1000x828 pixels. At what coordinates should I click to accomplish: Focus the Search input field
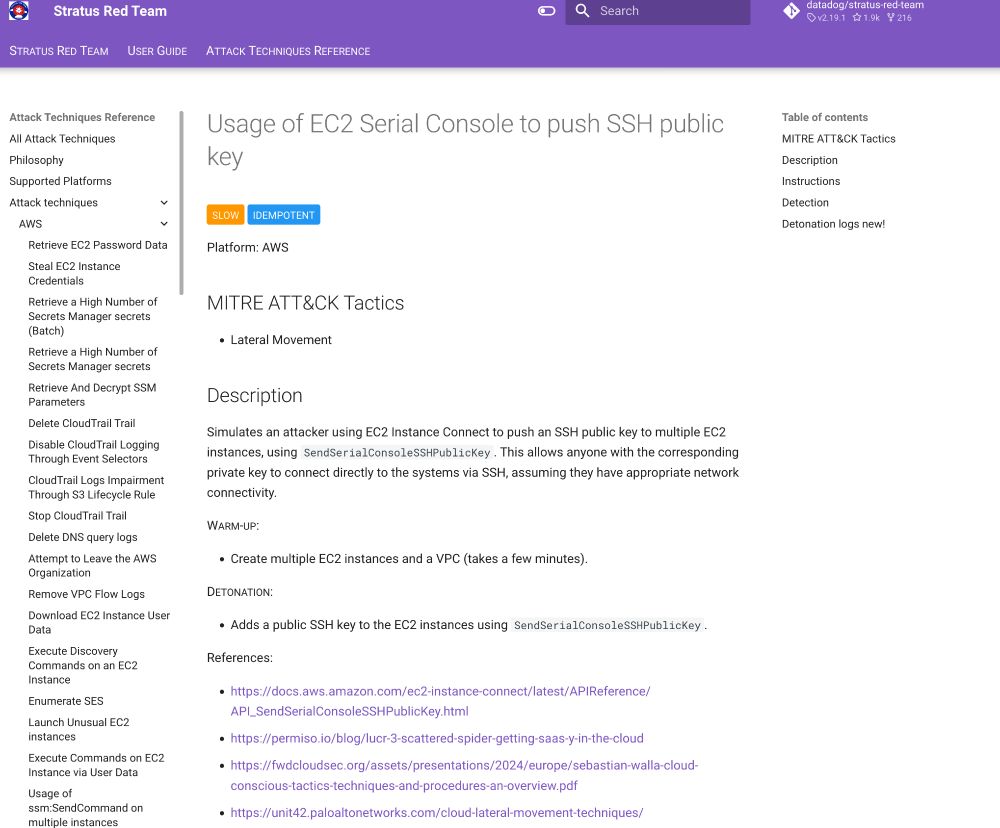pos(658,11)
